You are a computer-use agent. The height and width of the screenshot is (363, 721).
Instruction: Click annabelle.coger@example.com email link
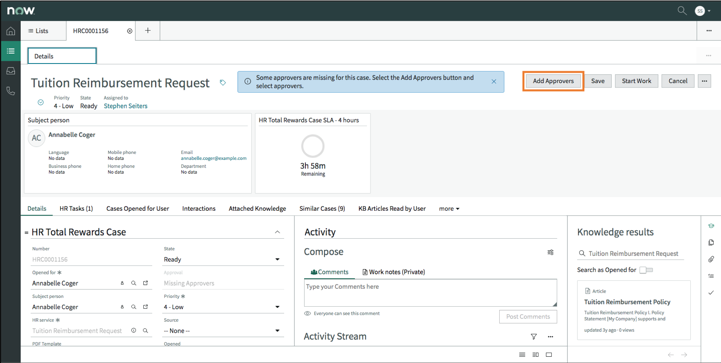click(x=213, y=158)
